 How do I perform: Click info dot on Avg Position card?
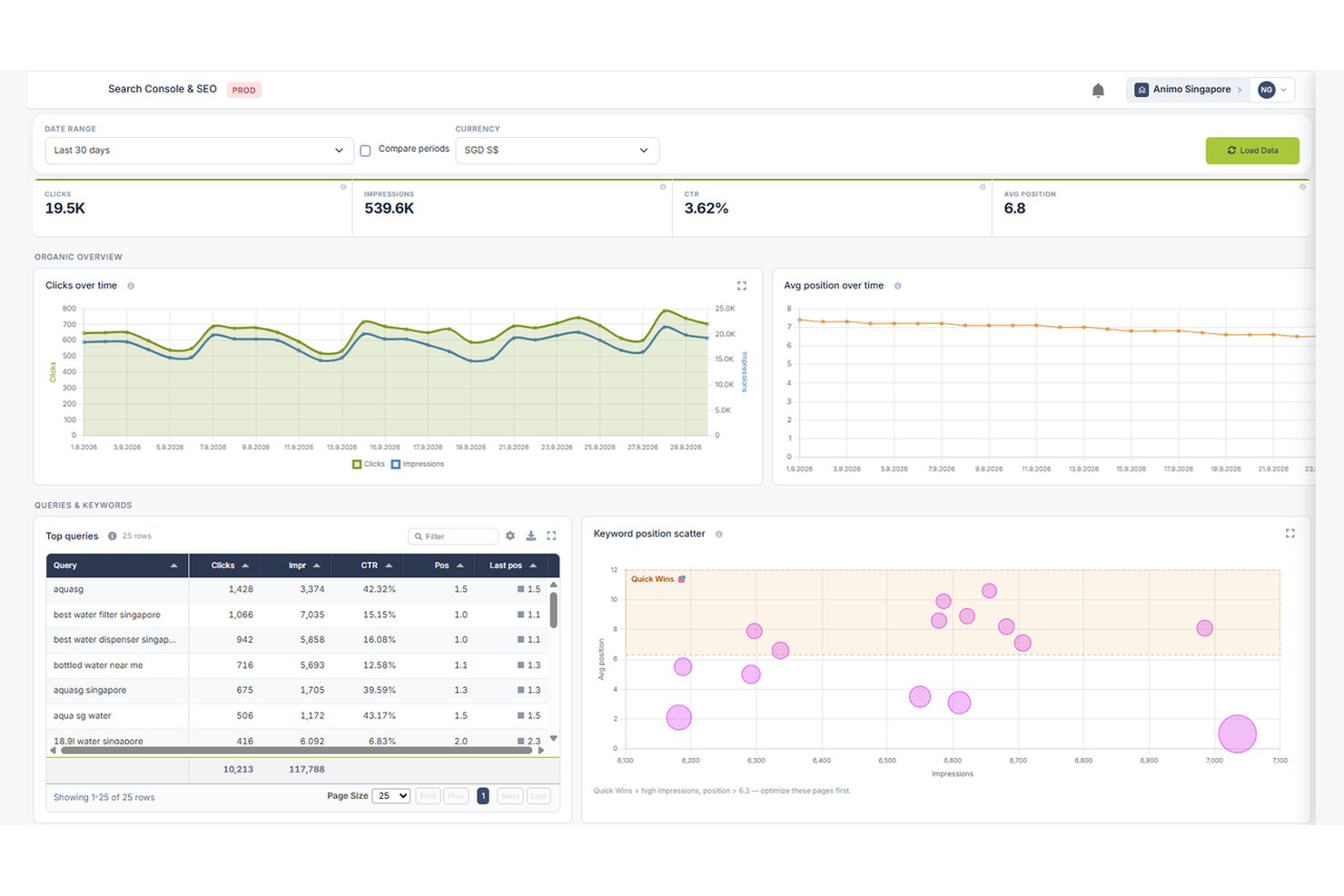click(x=1302, y=187)
